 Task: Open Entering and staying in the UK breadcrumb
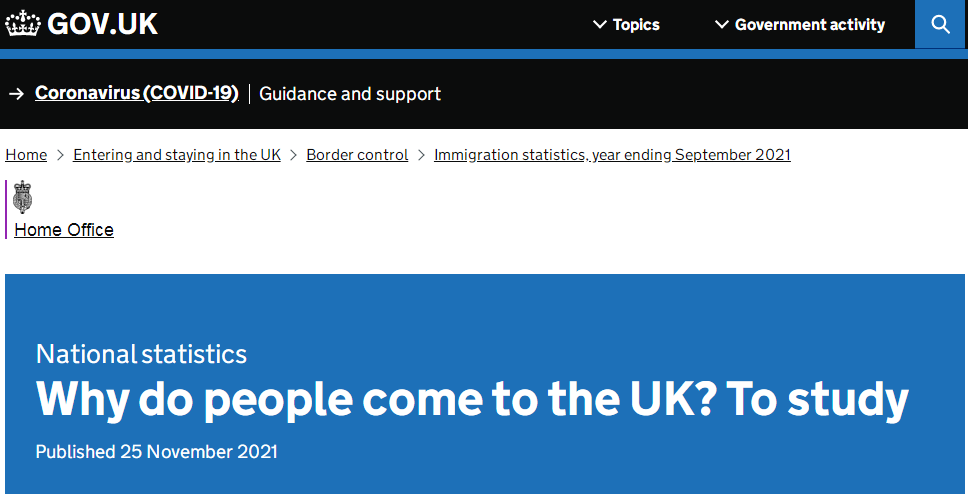coord(177,155)
